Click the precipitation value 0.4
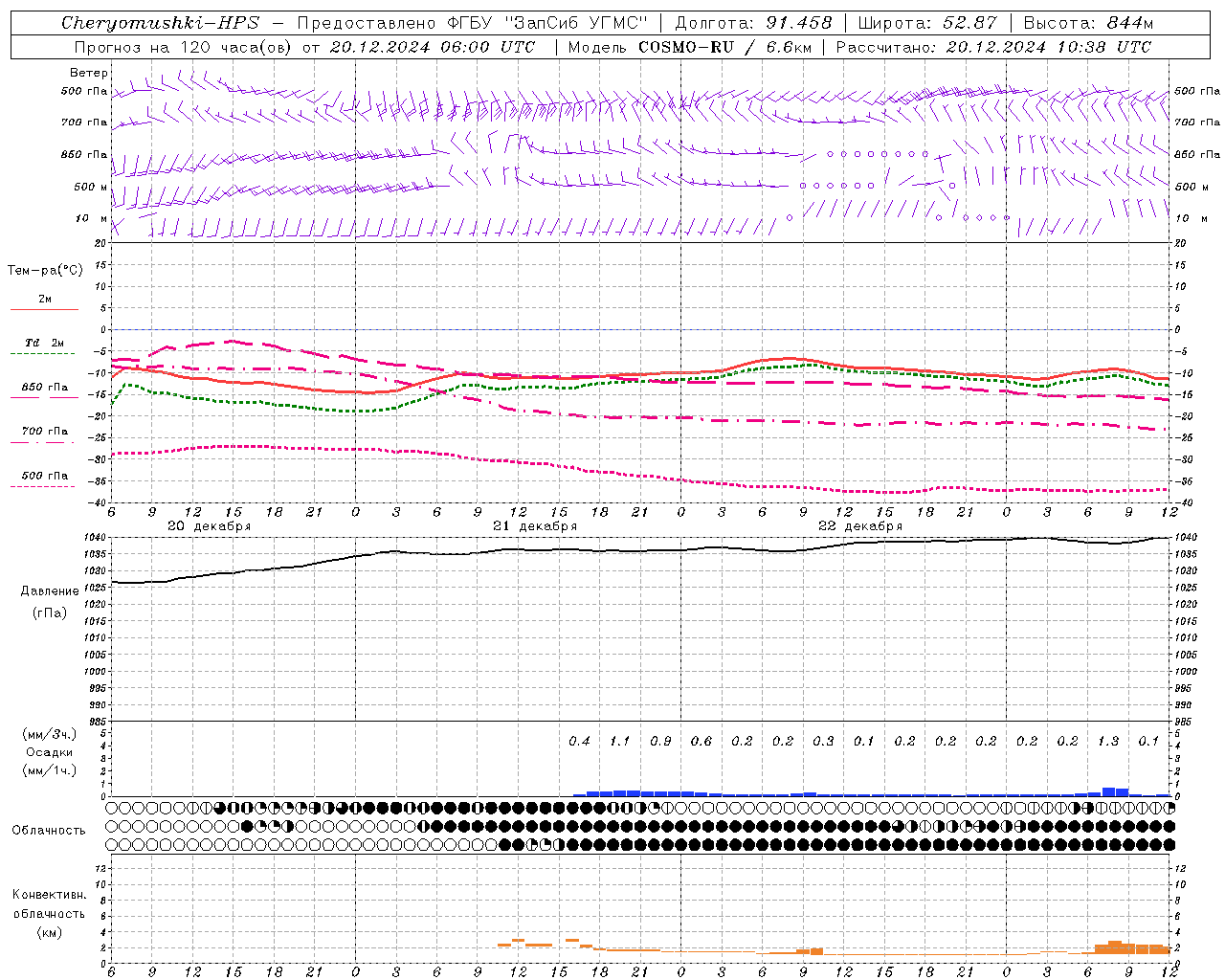Screen dimensions: 1225x980 [x=580, y=741]
